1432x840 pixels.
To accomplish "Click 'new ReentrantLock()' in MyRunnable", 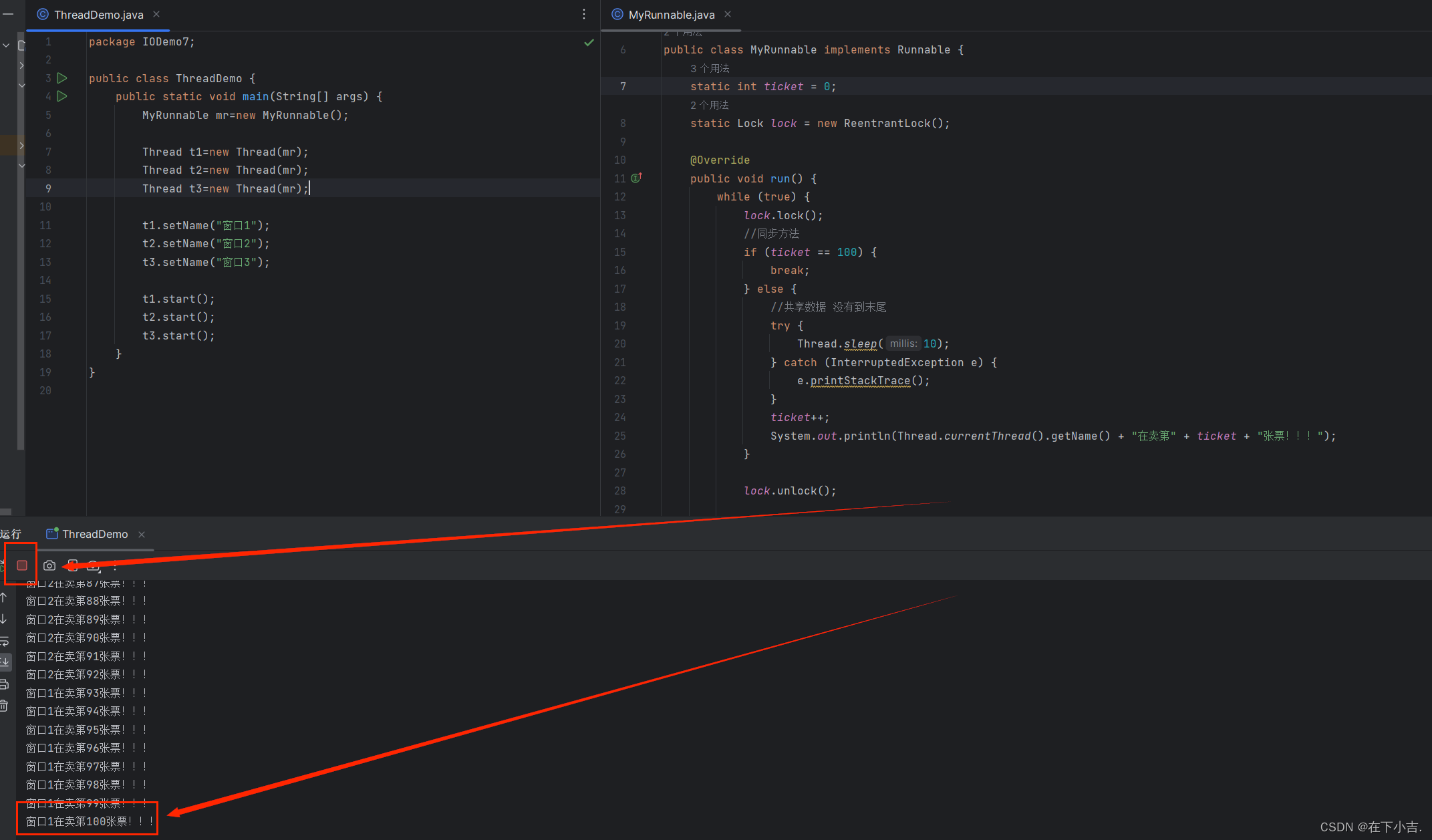I will point(881,123).
